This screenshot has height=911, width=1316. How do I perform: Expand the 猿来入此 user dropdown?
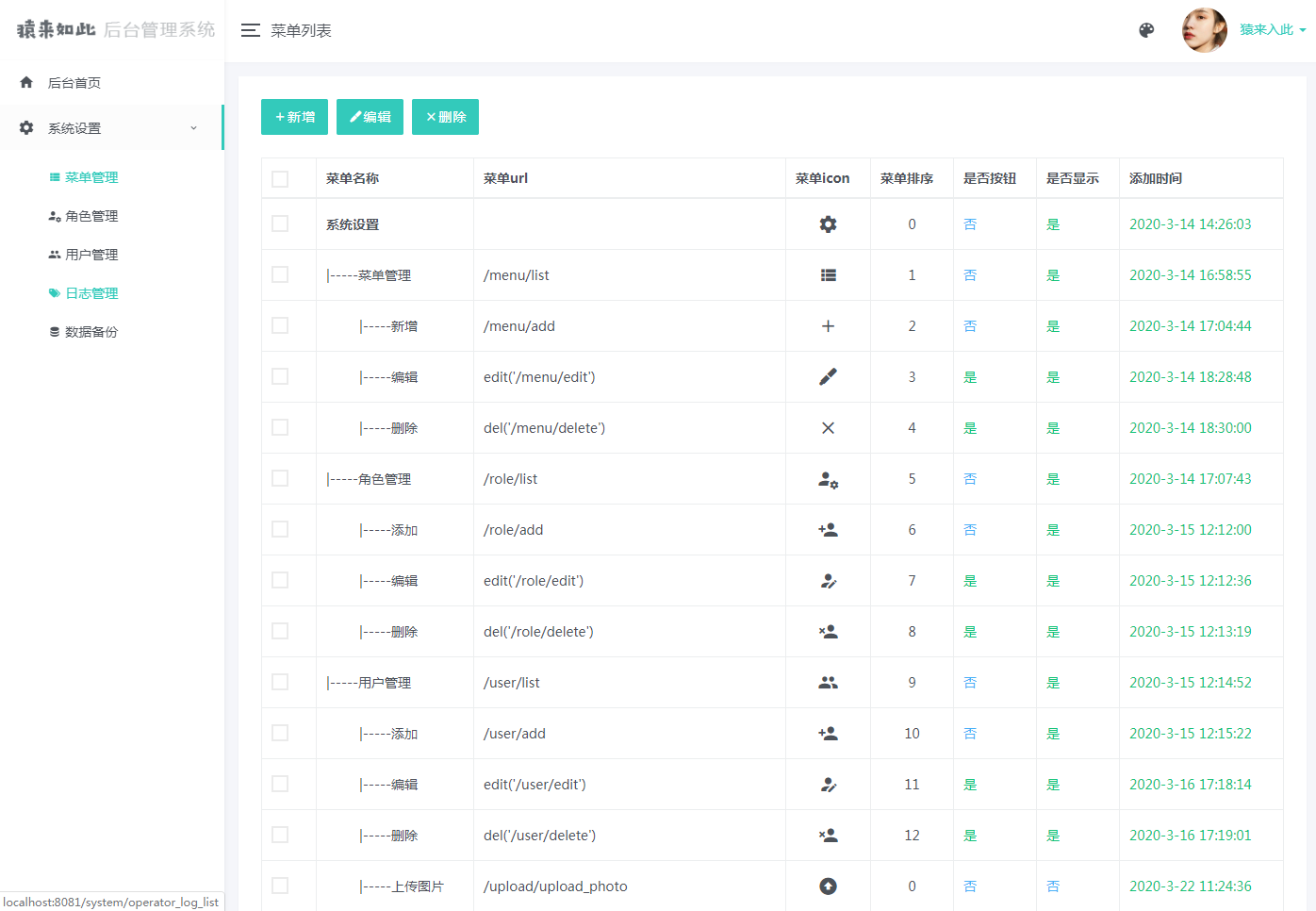pos(1273,30)
